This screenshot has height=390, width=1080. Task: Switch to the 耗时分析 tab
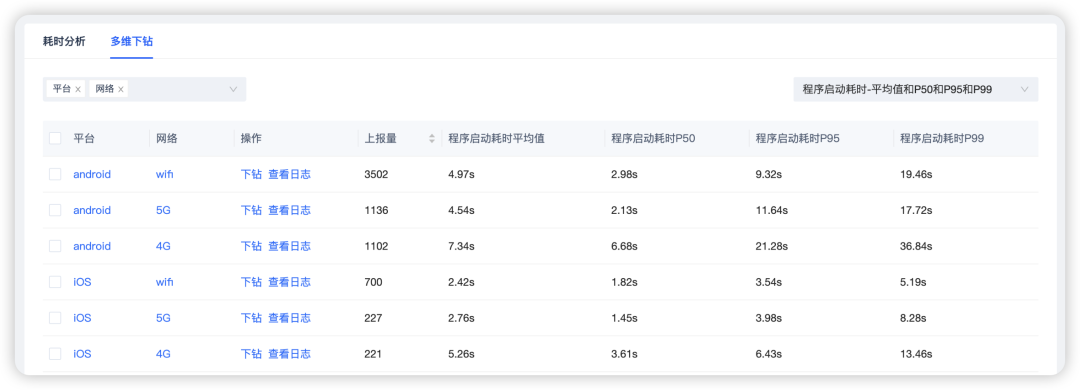[64, 41]
